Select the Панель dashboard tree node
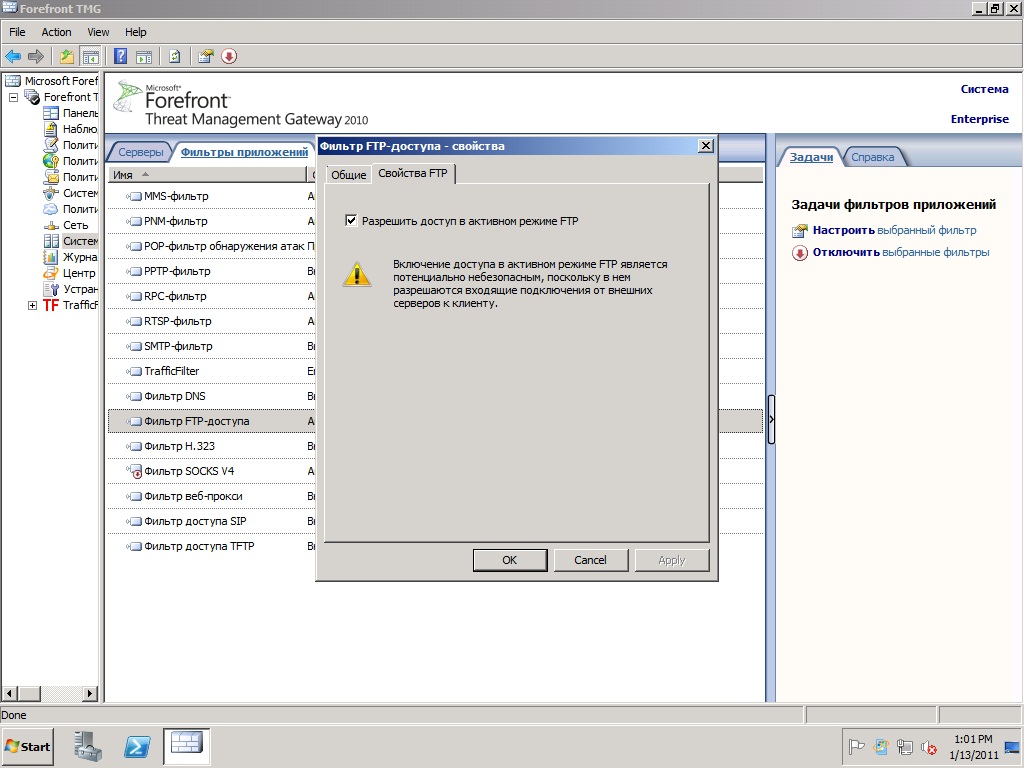 coord(71,113)
